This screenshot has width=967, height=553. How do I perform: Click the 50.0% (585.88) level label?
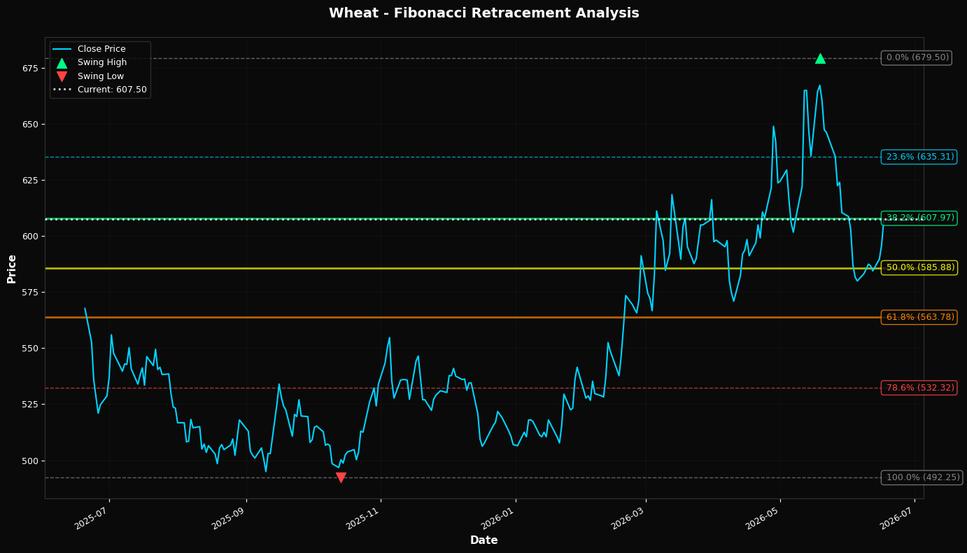click(x=919, y=268)
